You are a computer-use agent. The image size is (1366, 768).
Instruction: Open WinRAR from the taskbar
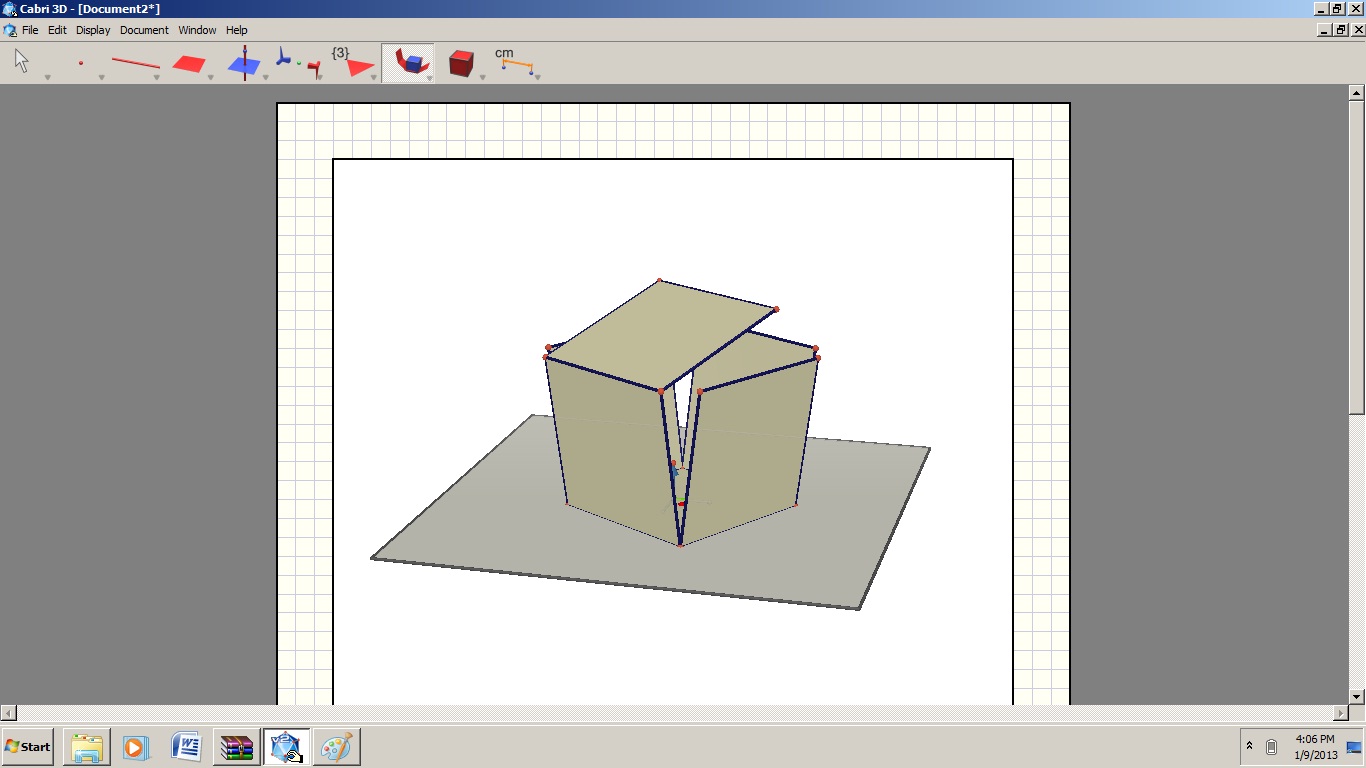235,747
